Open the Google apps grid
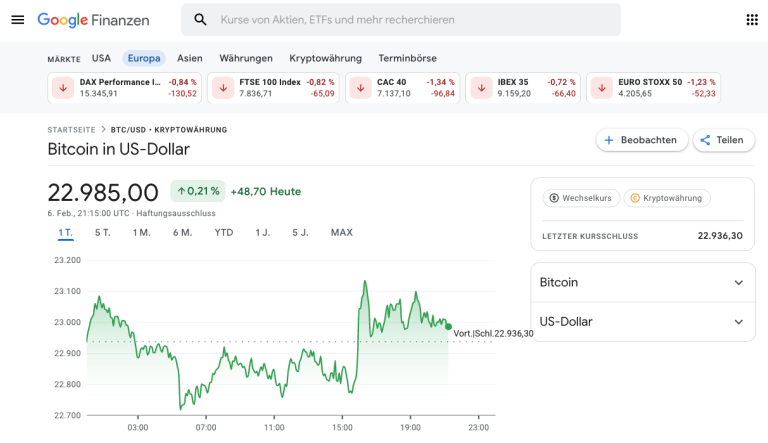This screenshot has height=443, width=768. point(752,20)
